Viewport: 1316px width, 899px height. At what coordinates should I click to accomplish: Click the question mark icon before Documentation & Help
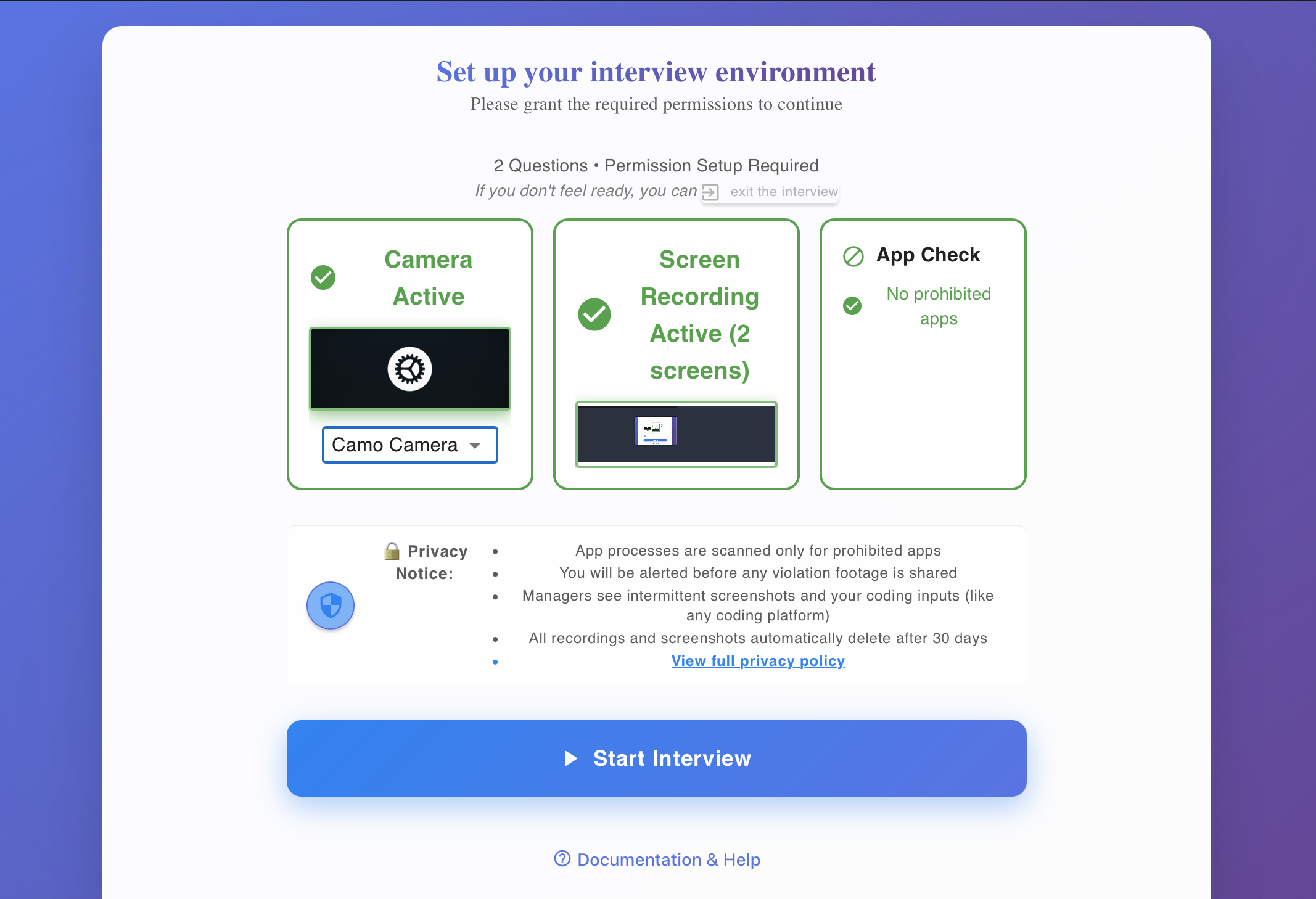pos(562,859)
